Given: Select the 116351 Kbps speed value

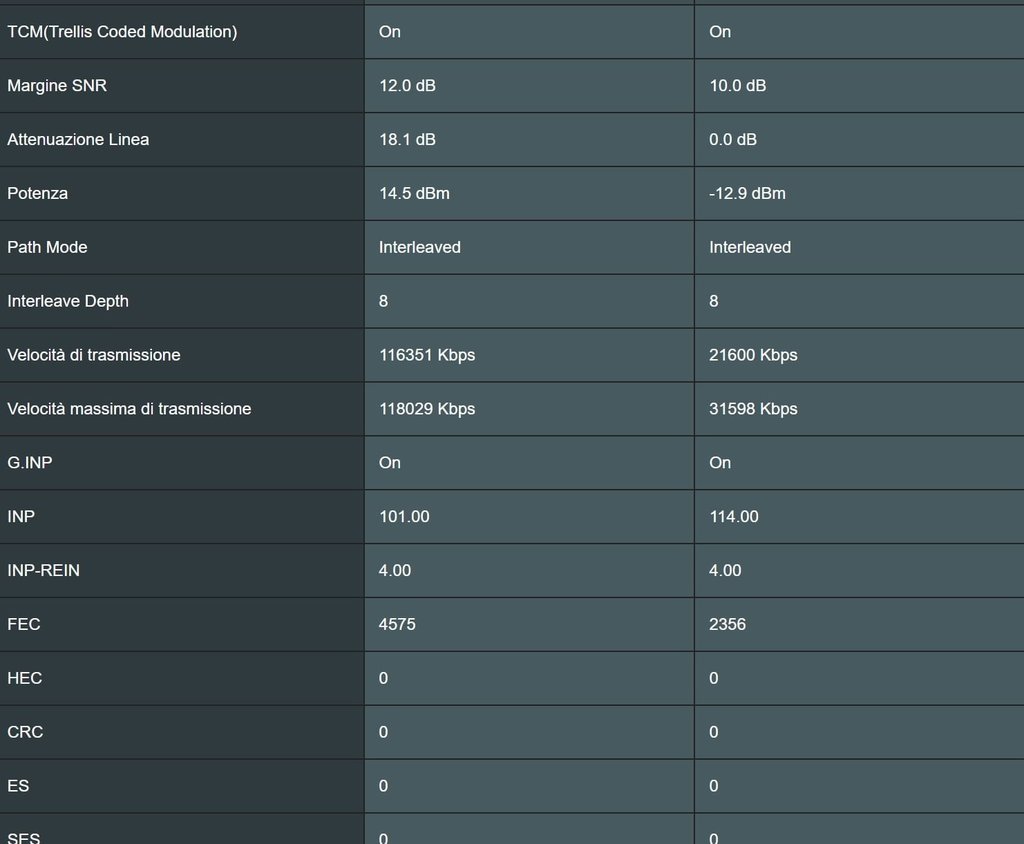Looking at the screenshot, I should click(x=427, y=355).
